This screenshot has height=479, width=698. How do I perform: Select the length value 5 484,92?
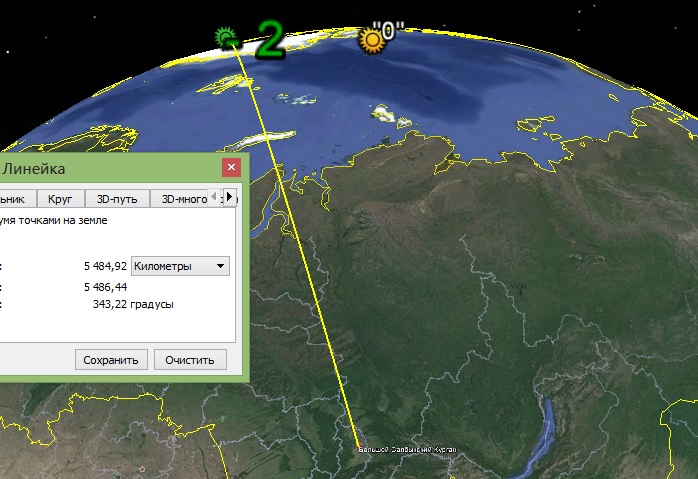tap(106, 266)
